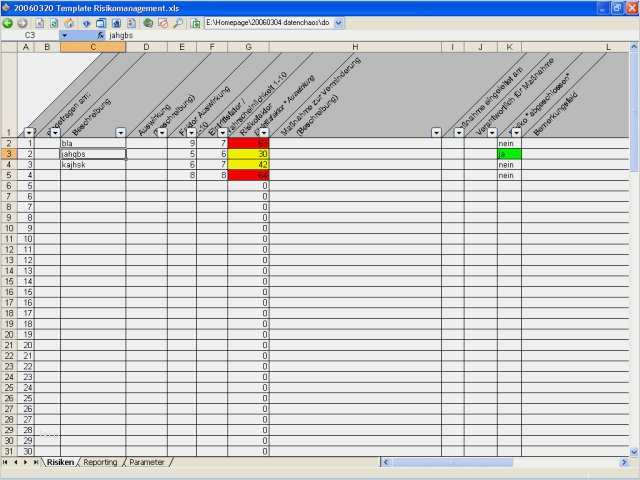Switch to the Parameter sheet tab
Viewport: 640px width, 480px height.
146,463
